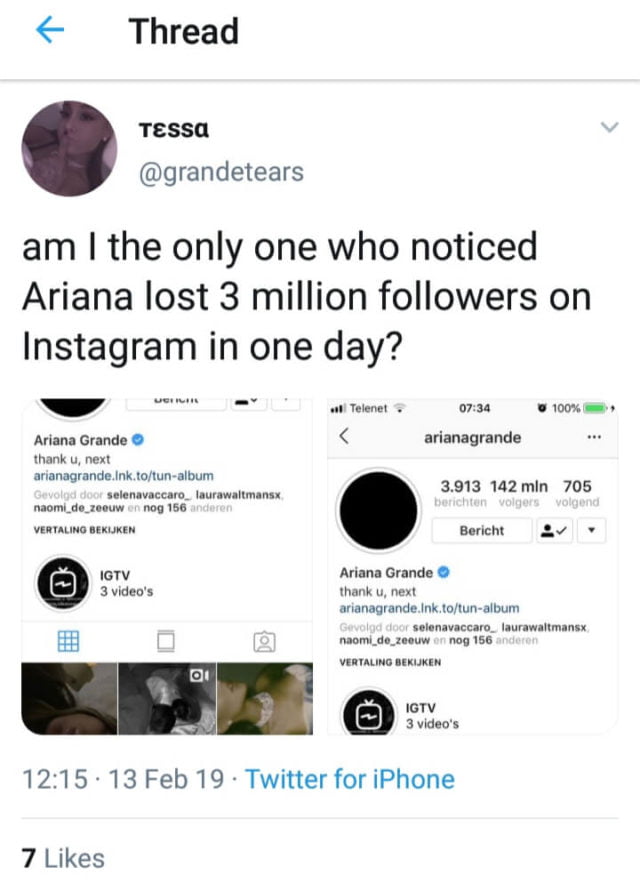This screenshot has width=640, height=883.
Task: Click VERTALING BEKIJKEN in the left screenshot
Action: pyautogui.click(x=84, y=530)
